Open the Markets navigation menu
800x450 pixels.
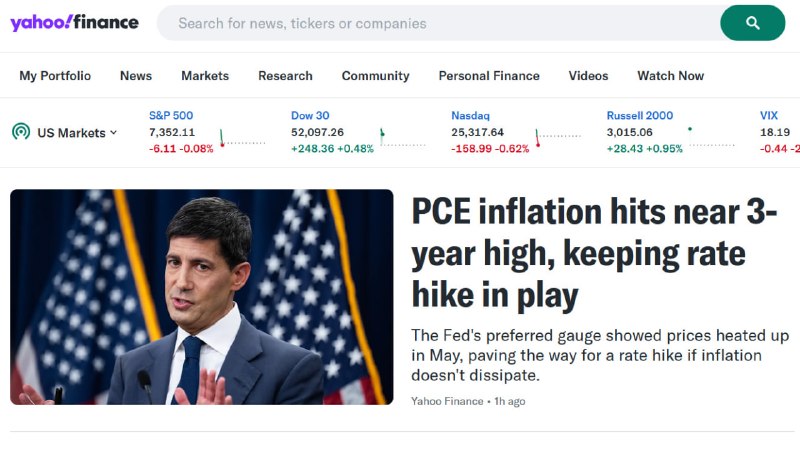pos(205,76)
